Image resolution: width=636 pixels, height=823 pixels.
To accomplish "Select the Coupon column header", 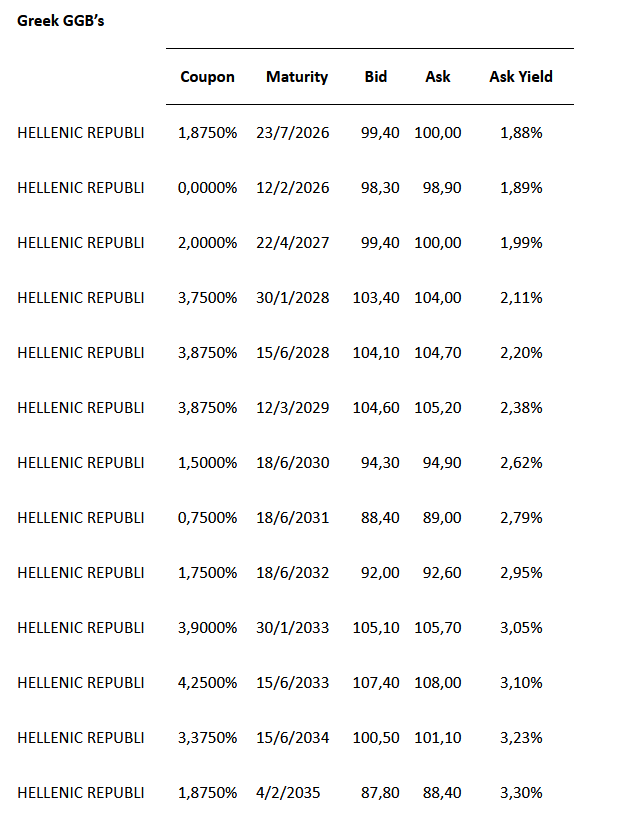I will (207, 77).
